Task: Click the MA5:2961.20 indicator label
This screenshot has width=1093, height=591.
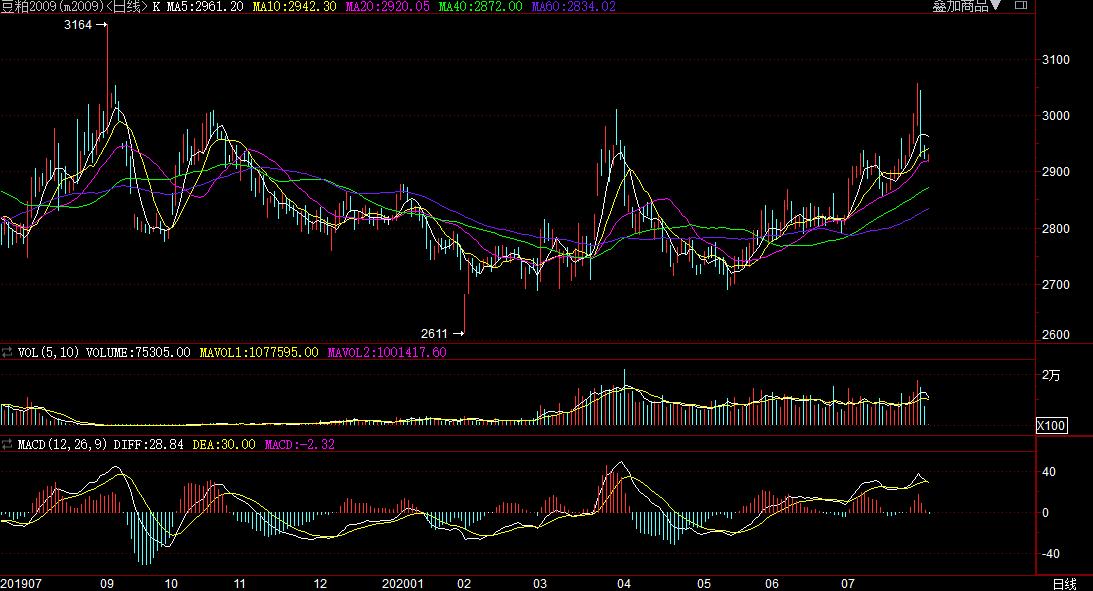Action: [x=205, y=6]
